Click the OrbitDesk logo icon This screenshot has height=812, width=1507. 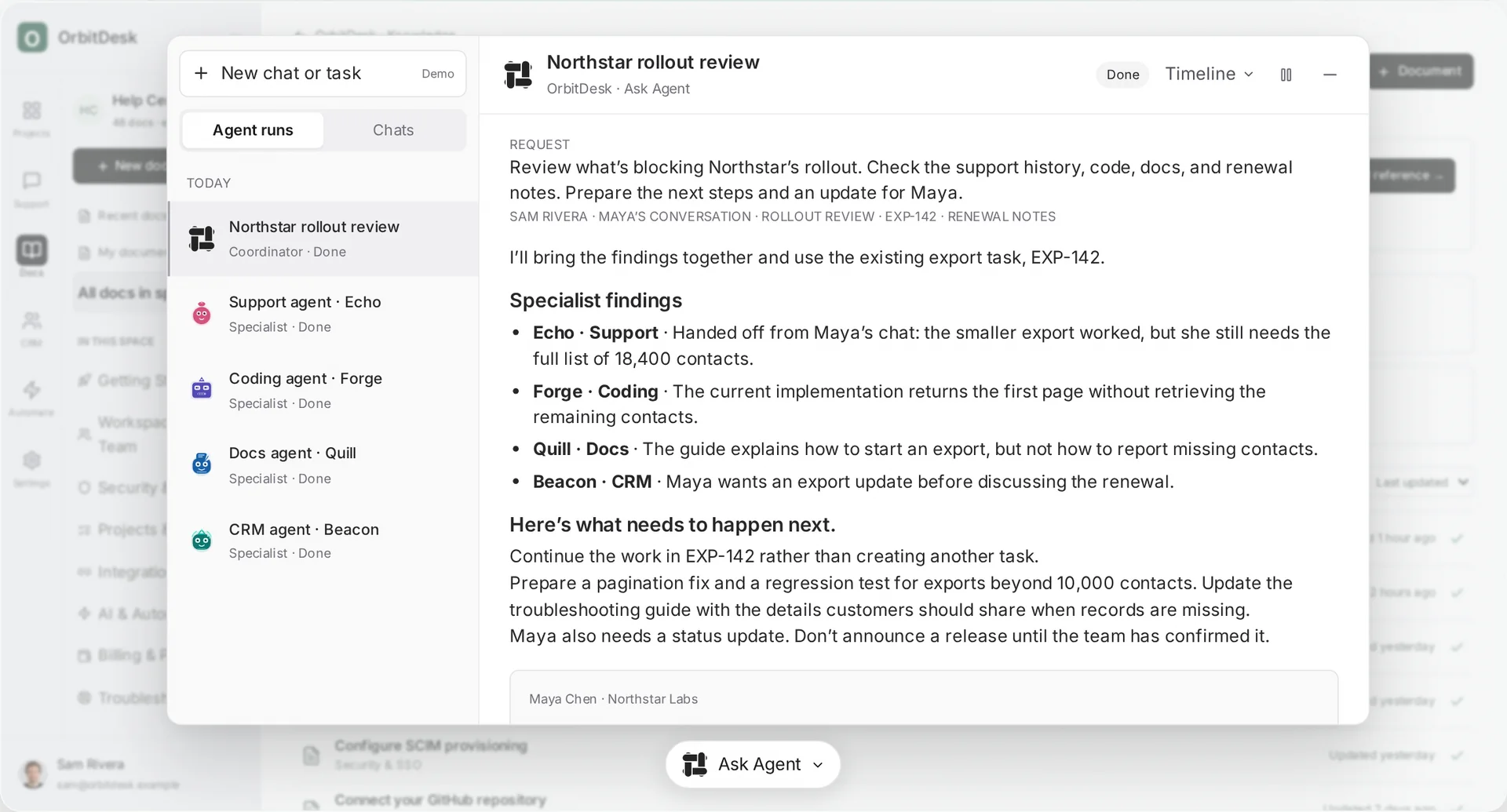point(32,37)
